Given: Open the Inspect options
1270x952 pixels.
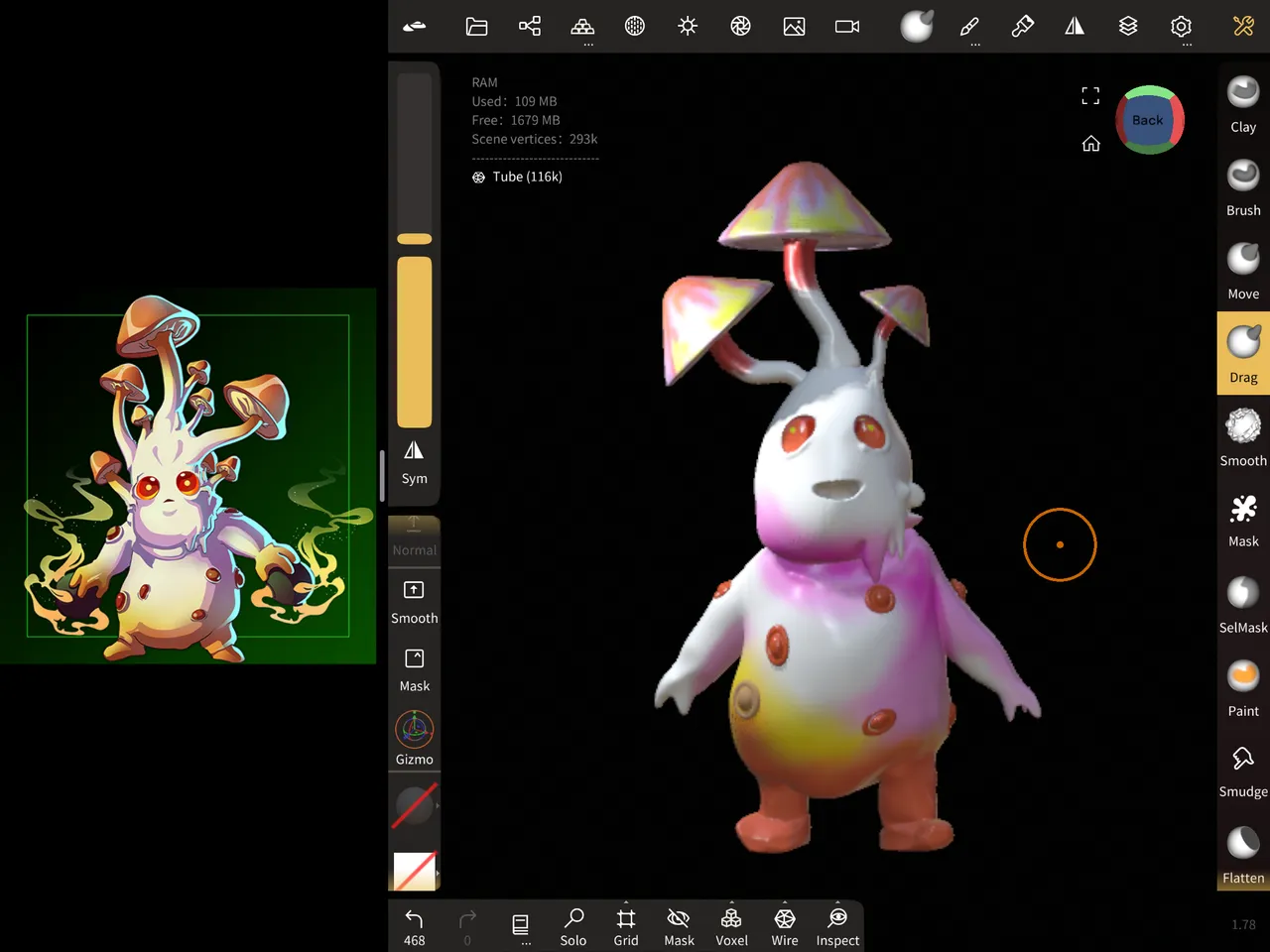Looking at the screenshot, I should [x=837, y=927].
